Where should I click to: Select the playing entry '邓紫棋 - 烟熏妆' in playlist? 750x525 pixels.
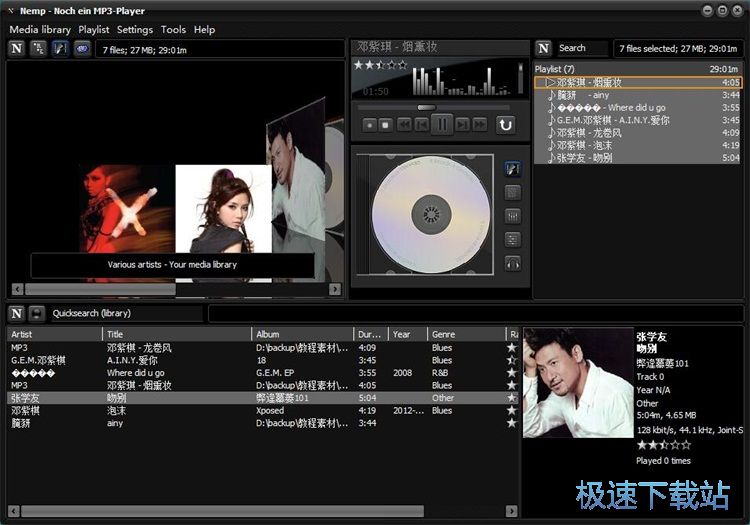click(637, 82)
